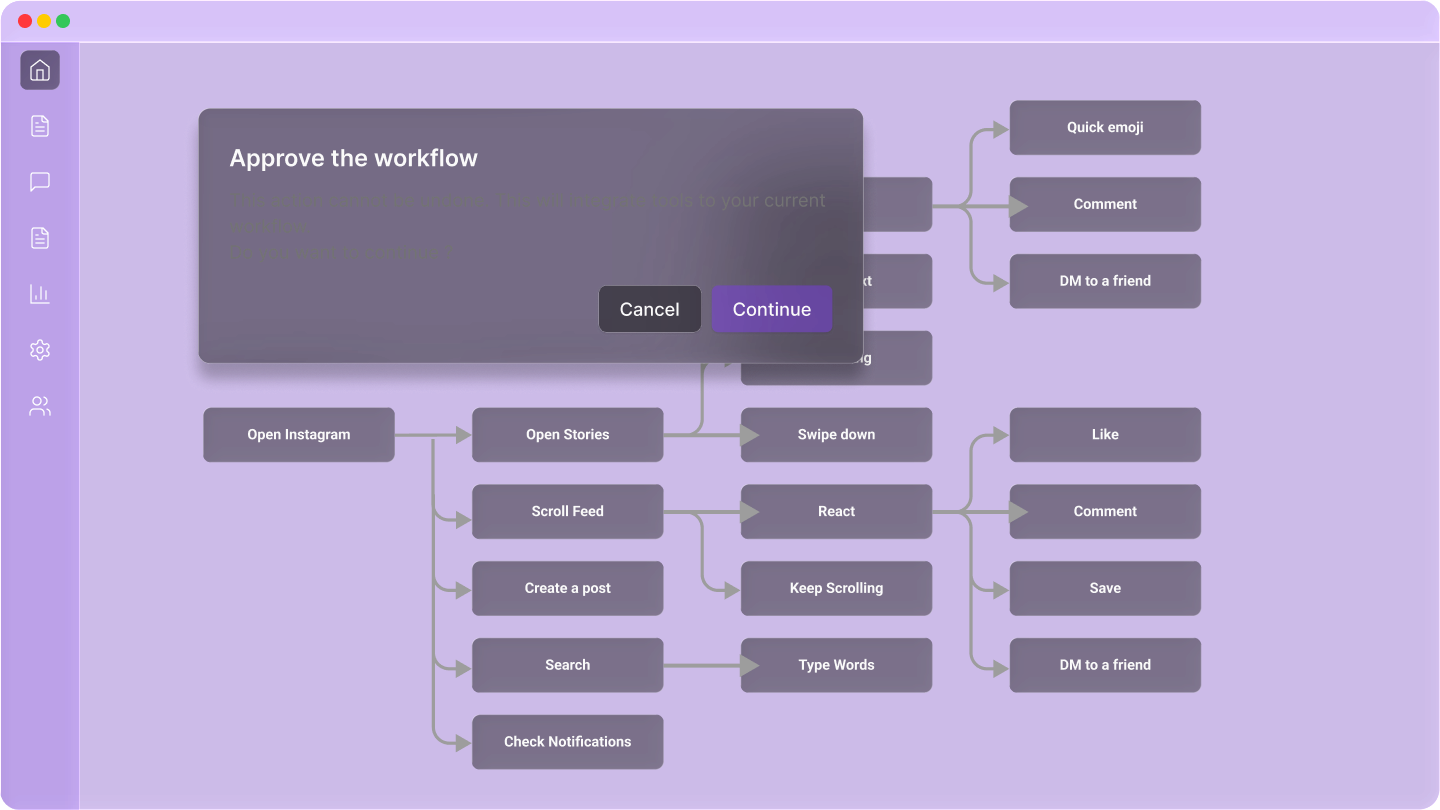Open the document icon below the chat bubble

click(x=40, y=238)
